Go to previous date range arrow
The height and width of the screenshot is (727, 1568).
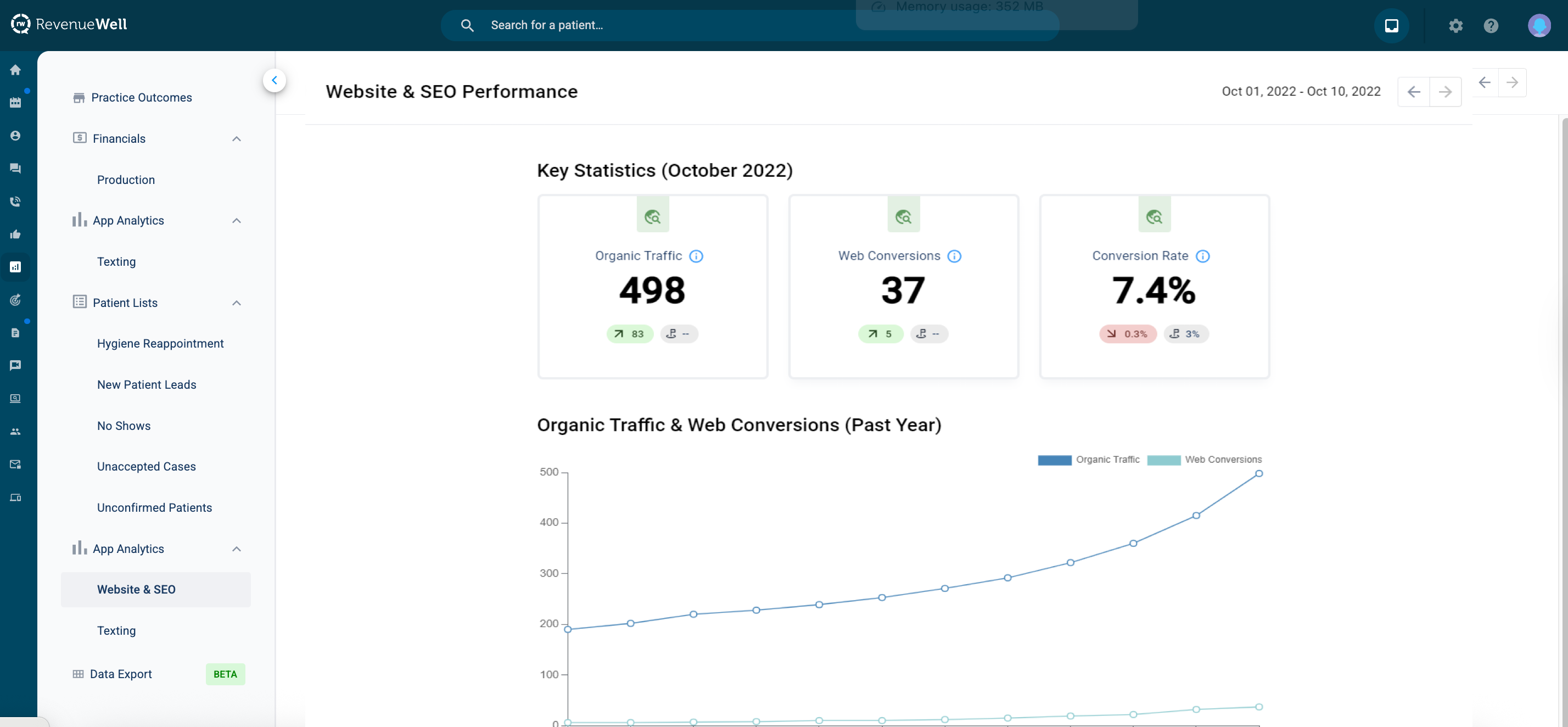tap(1413, 92)
